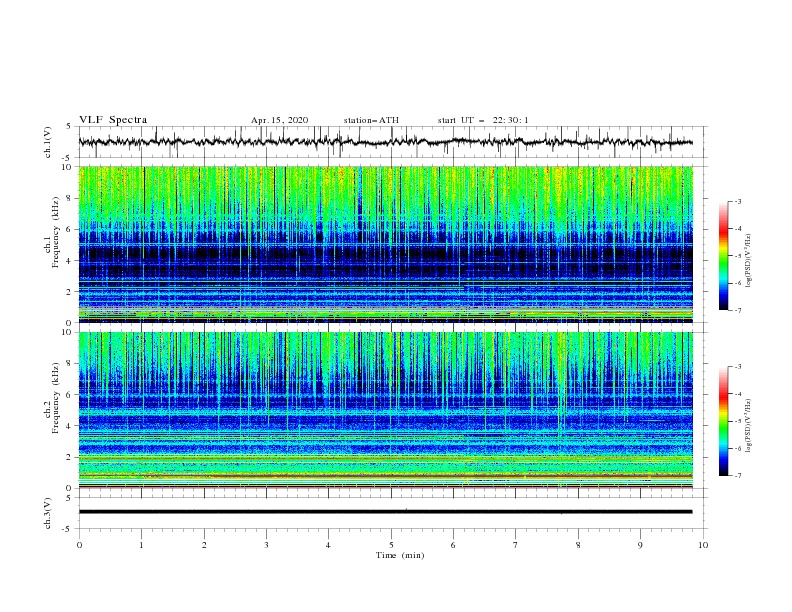Click the "8" kHz tick on ch.1 frequency axis
The image size is (792, 612).
[x=70, y=198]
